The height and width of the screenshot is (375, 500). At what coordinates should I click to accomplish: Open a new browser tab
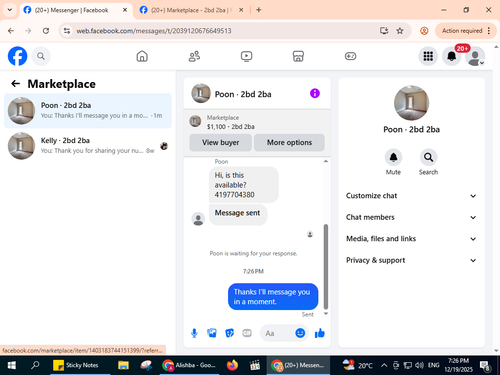258,10
